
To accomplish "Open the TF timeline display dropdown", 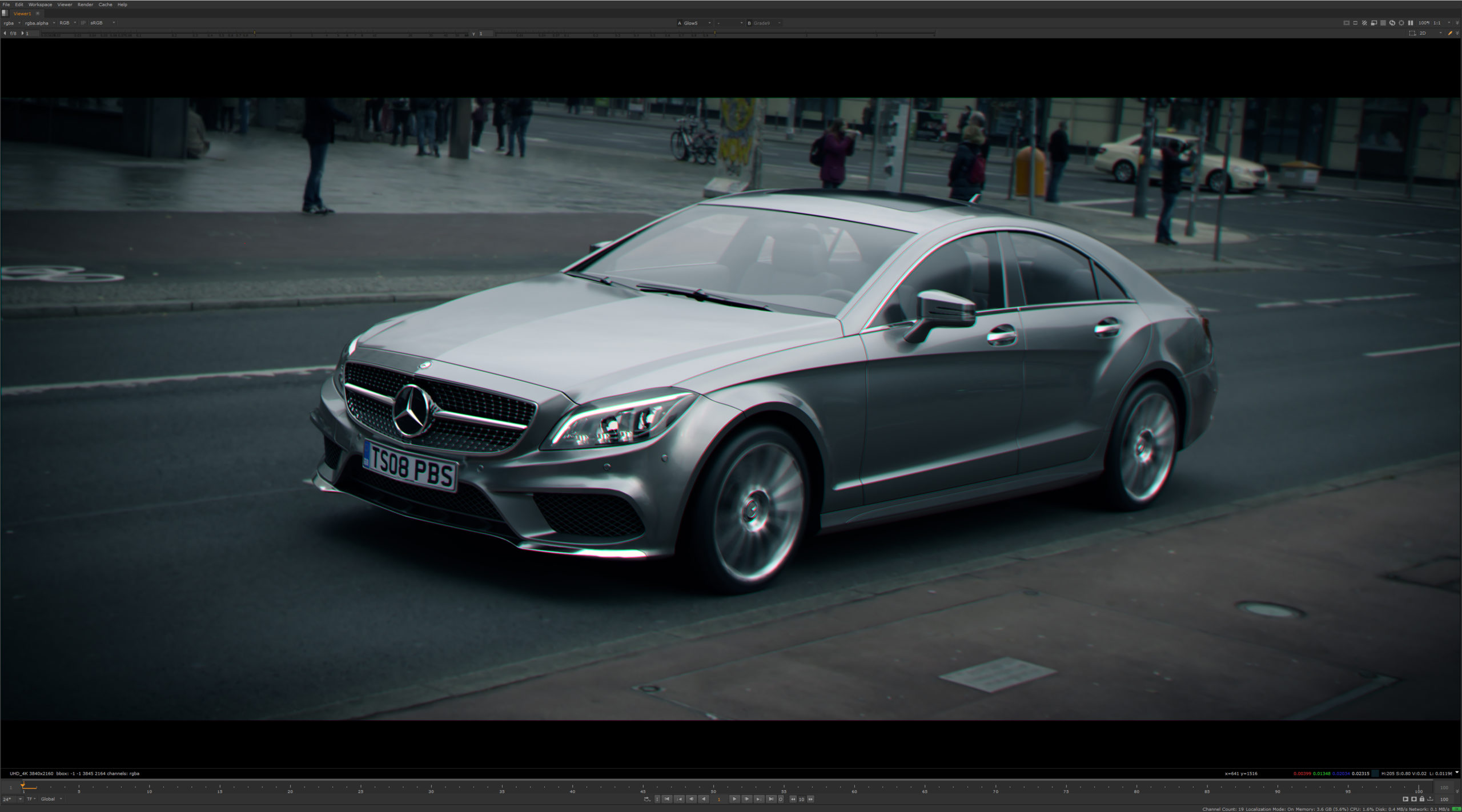I will (31, 799).
